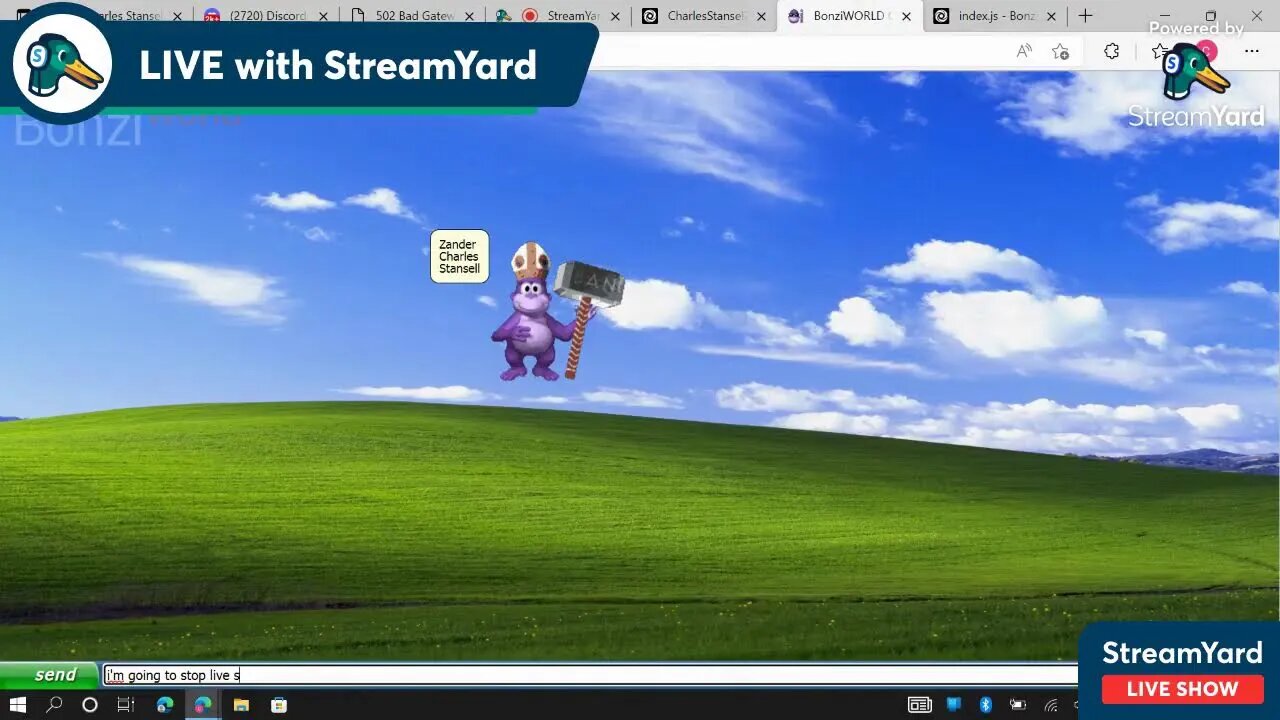
Task: Switch to the index.js tab
Action: coord(995,16)
